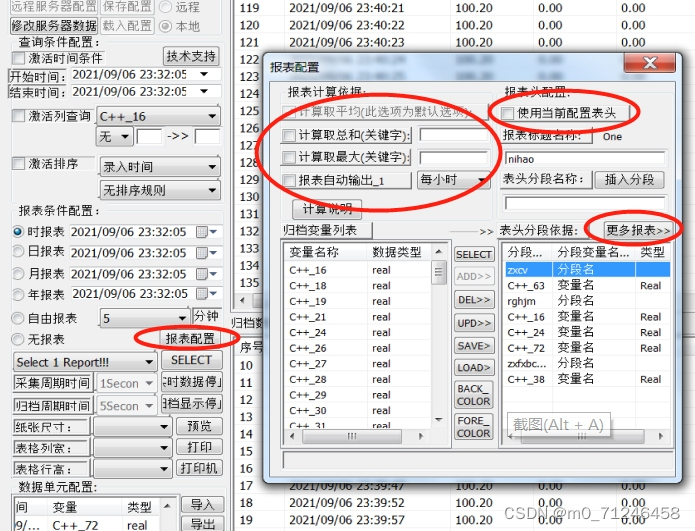This screenshot has height=531, width=695.
Task: Open 表格列宽 dropdown
Action: click(x=133, y=448)
